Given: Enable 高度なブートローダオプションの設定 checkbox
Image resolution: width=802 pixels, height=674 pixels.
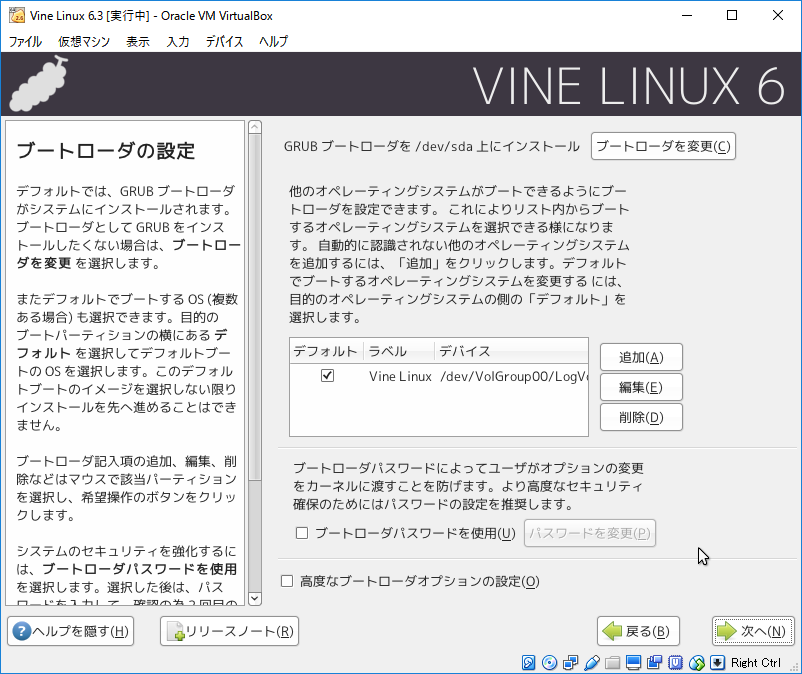Looking at the screenshot, I should (288, 581).
